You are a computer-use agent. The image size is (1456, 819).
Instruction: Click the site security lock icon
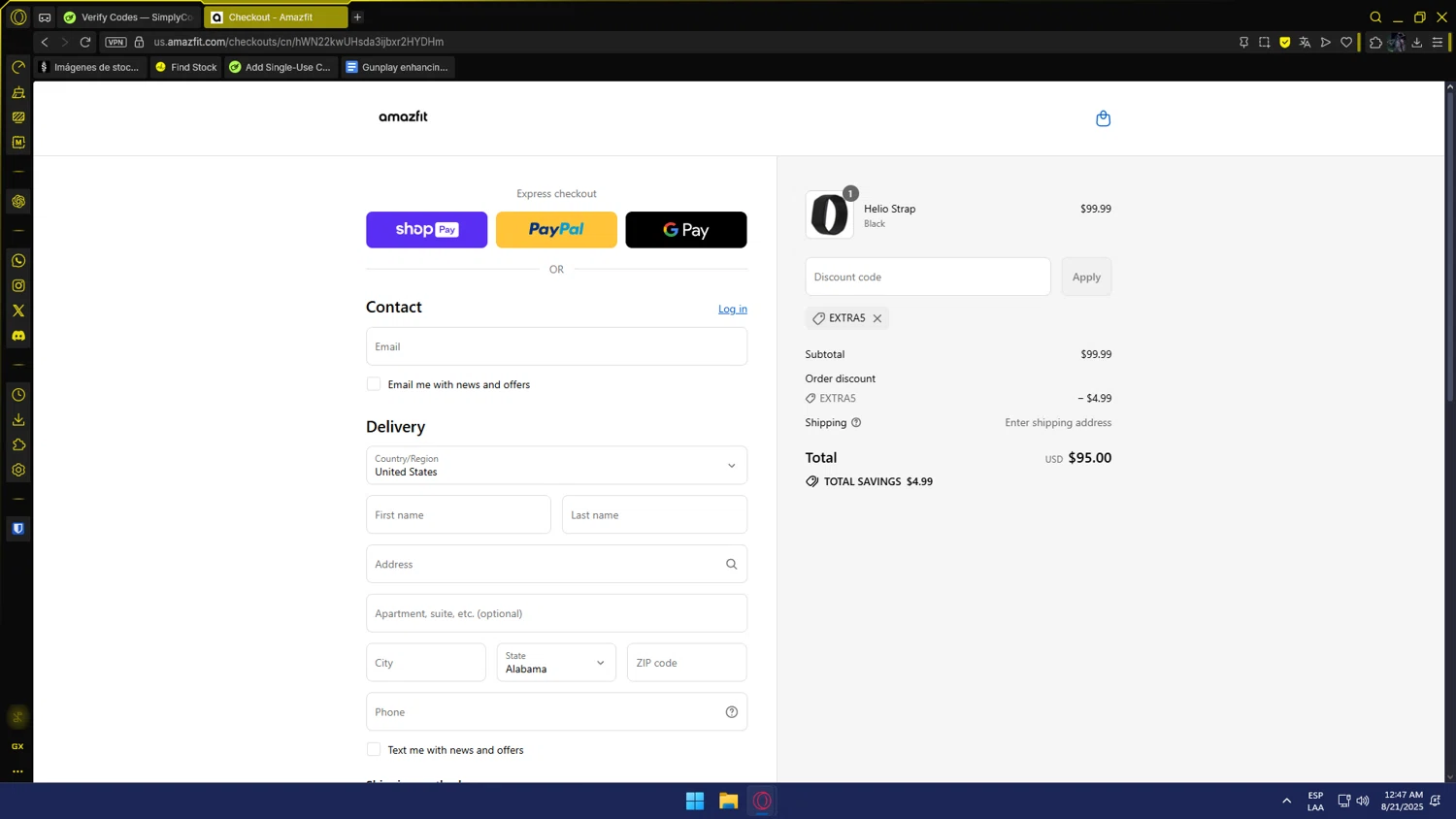[139, 42]
